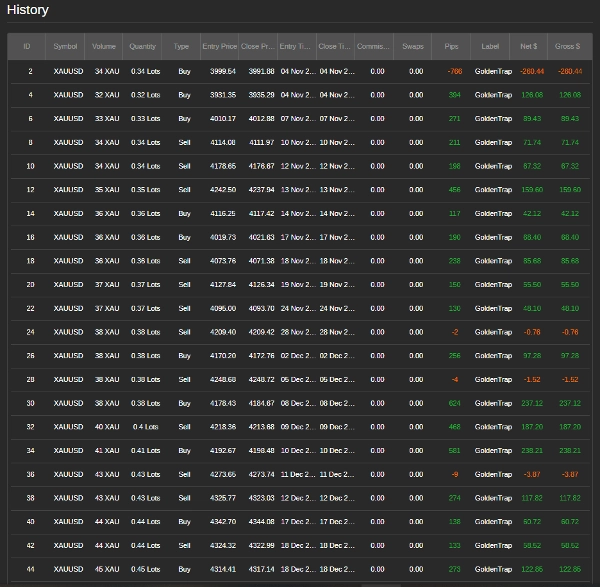Click the Quantity column header
600x587 pixels.
pos(143,46)
